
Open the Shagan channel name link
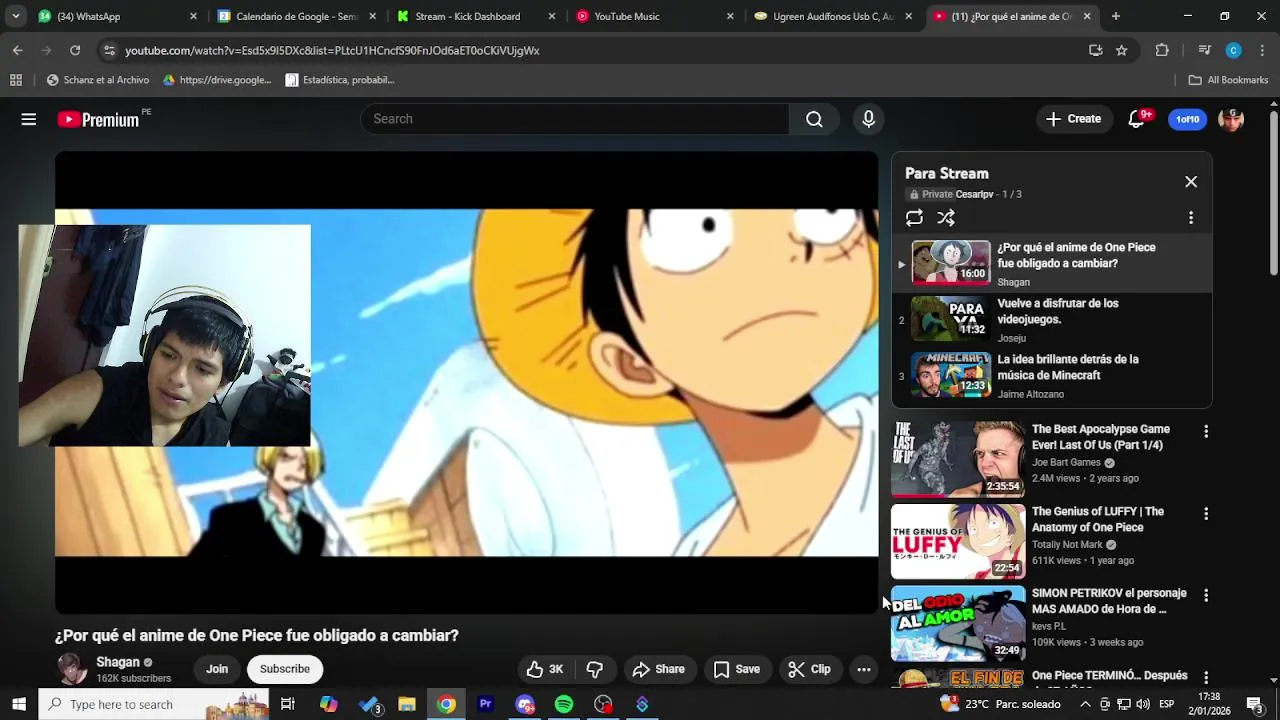click(x=118, y=662)
